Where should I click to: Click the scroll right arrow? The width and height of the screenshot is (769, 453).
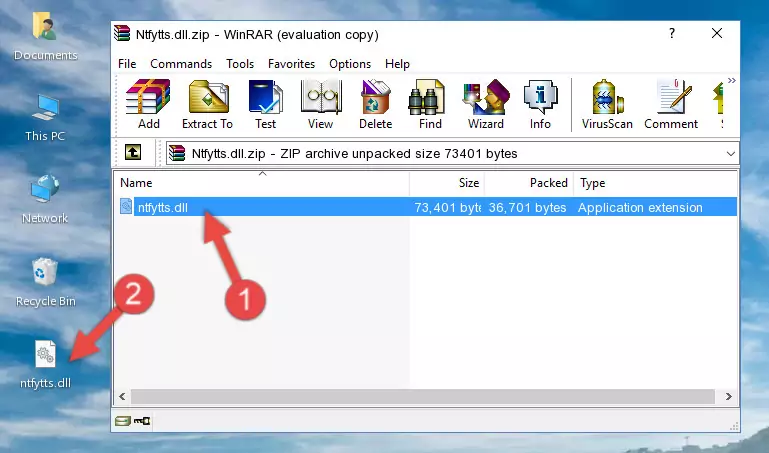tap(728, 397)
